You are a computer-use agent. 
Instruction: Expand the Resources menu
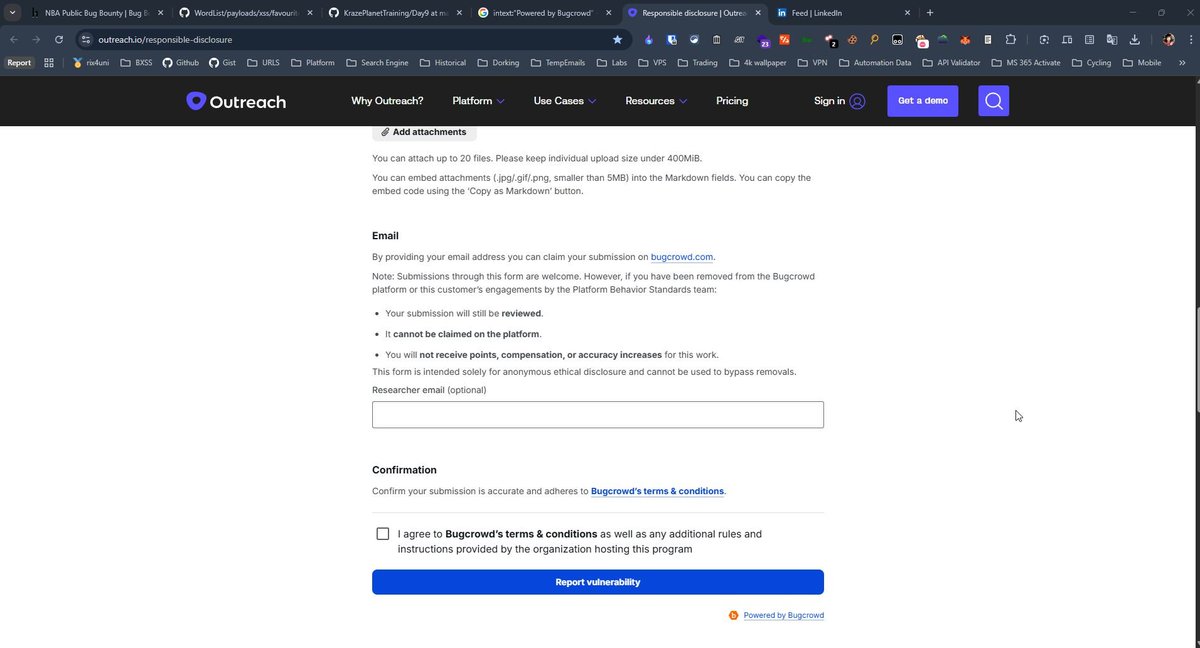[x=656, y=101]
